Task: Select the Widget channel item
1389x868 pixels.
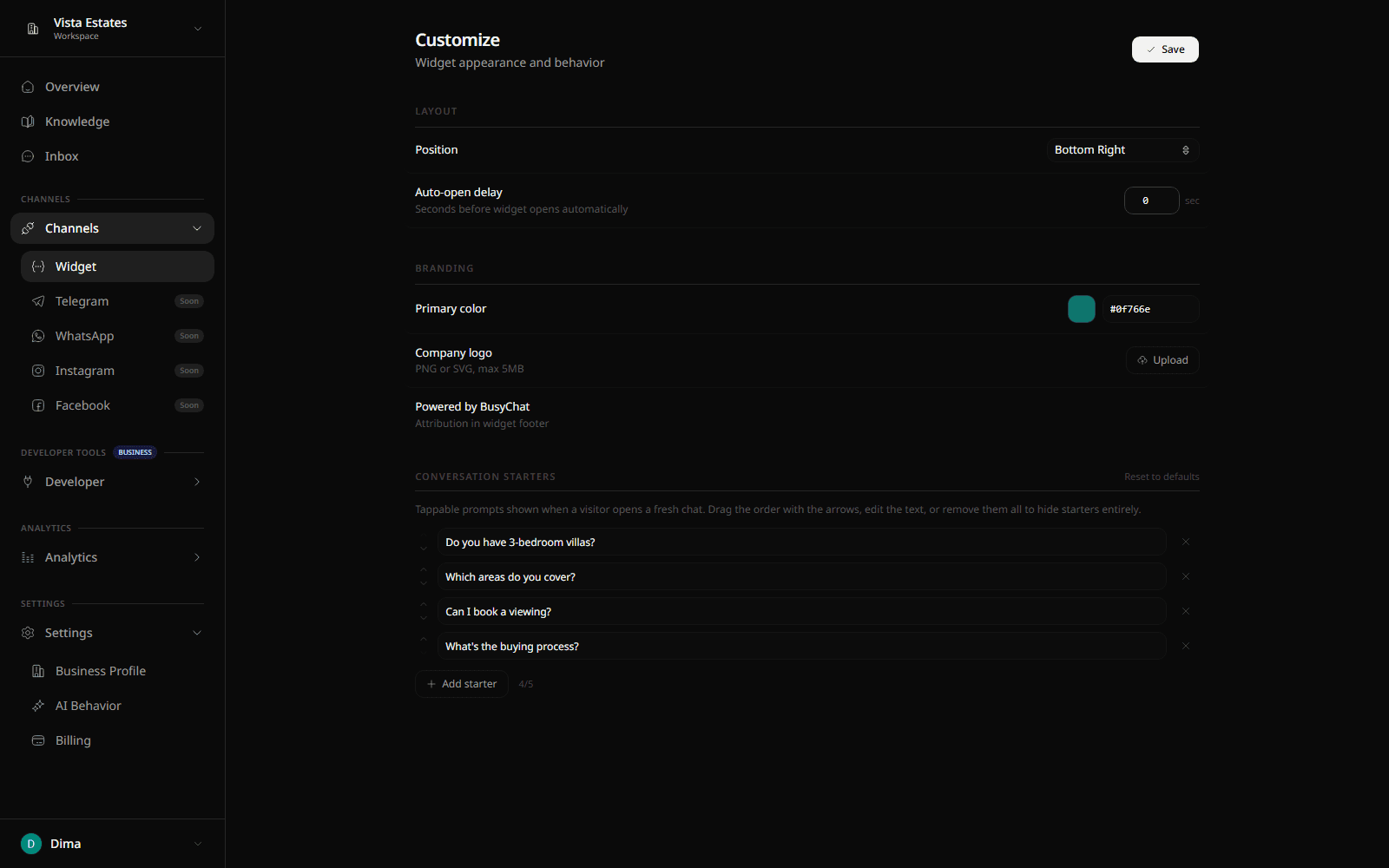Action: tap(117, 266)
